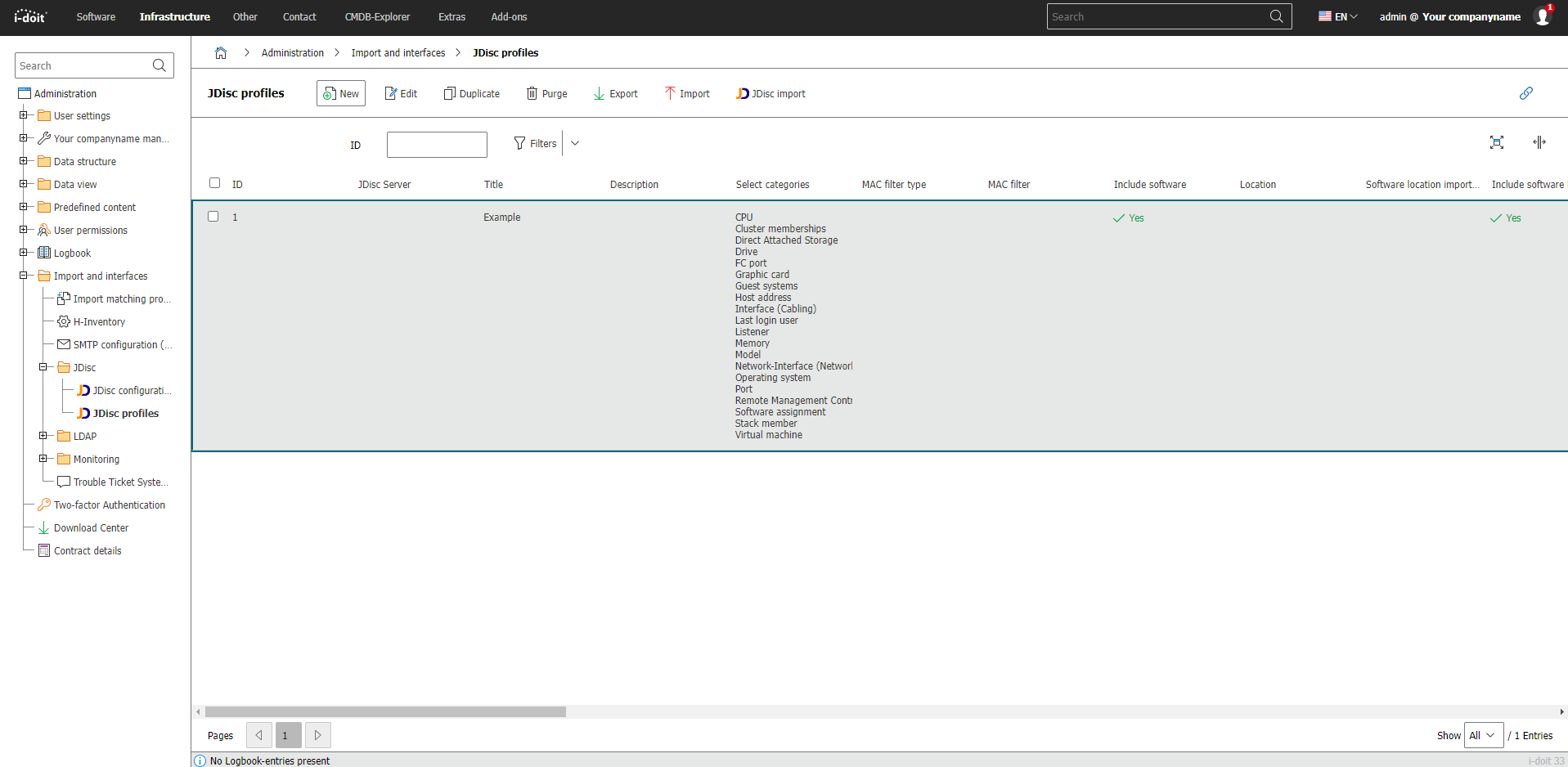The height and width of the screenshot is (767, 1568).
Task: Open the Other menu
Action: tap(245, 16)
